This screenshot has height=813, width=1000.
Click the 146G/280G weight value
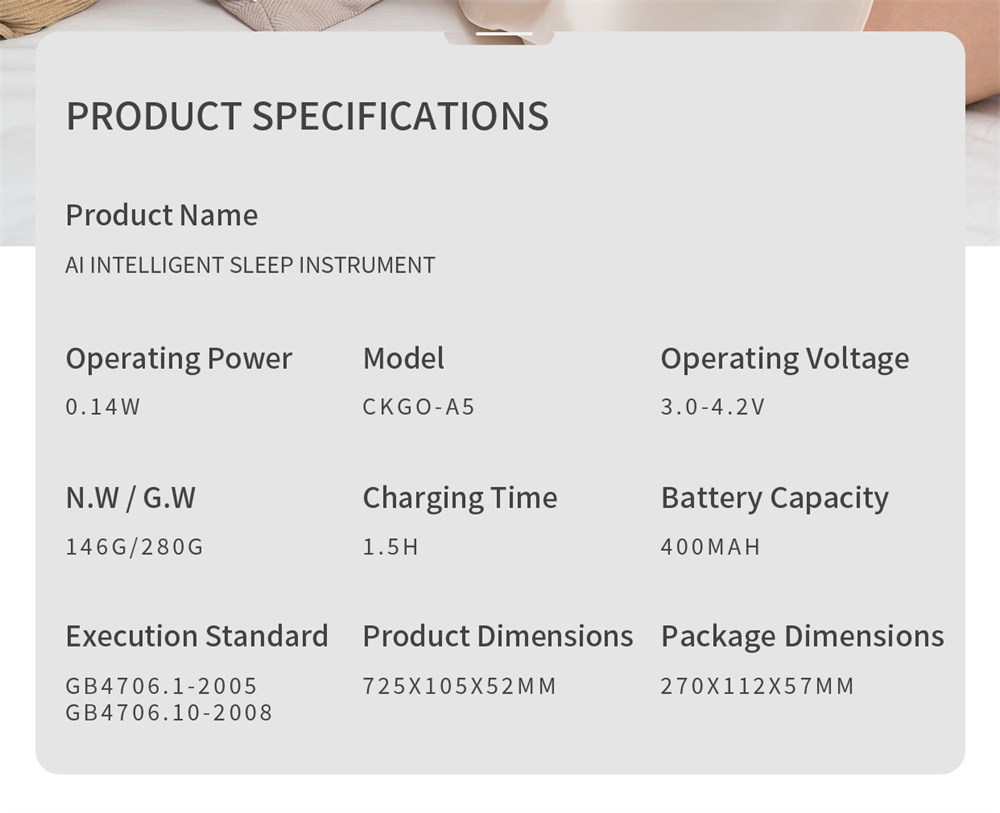pos(134,547)
